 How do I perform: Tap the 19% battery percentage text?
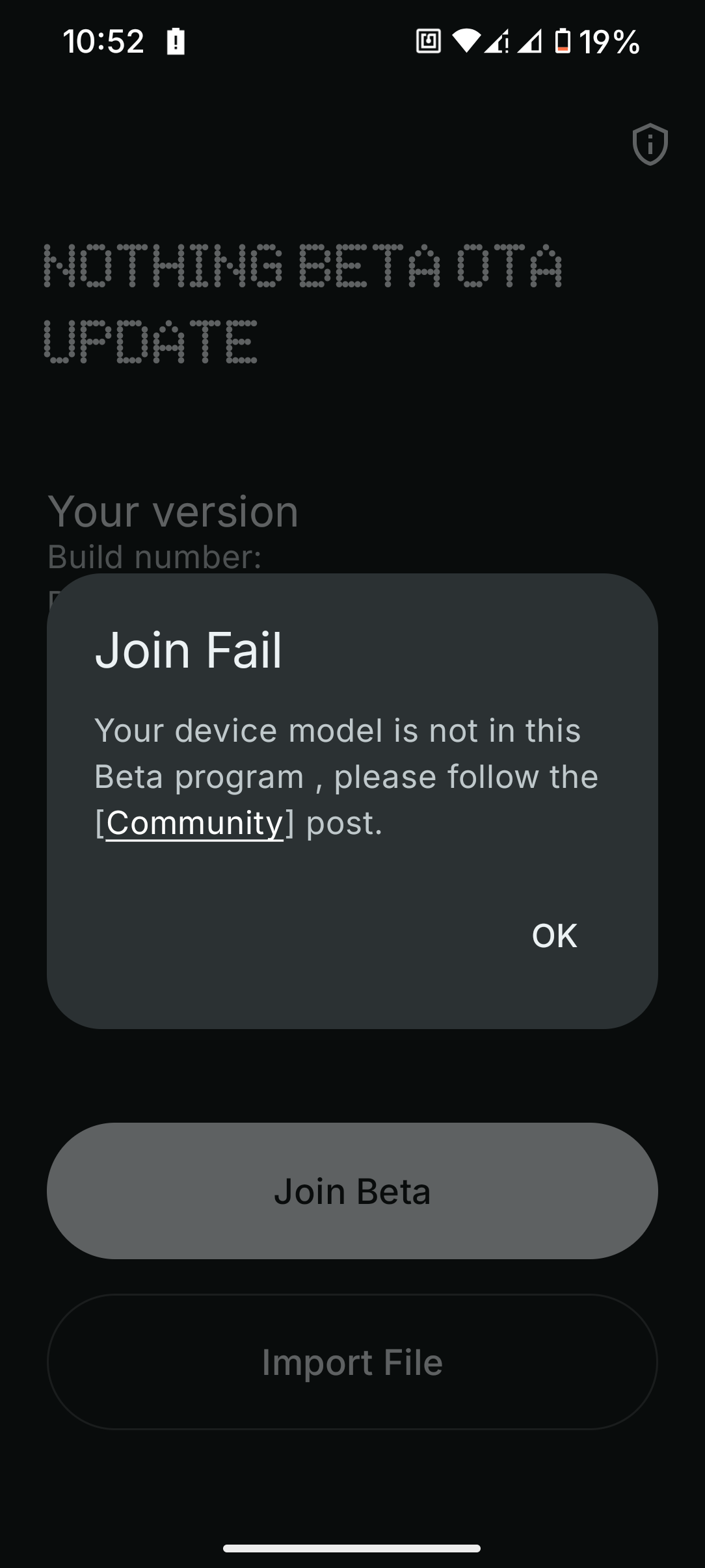(609, 42)
